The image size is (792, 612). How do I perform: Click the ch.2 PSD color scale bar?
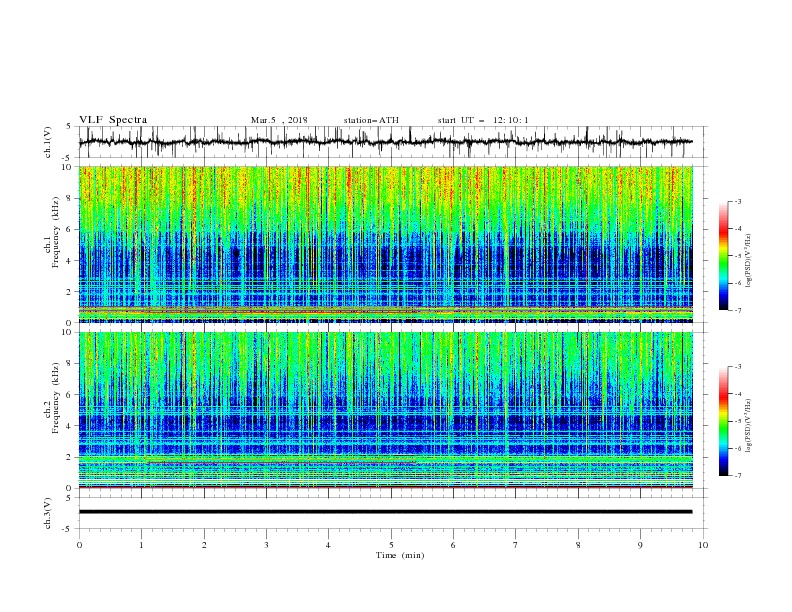click(723, 421)
